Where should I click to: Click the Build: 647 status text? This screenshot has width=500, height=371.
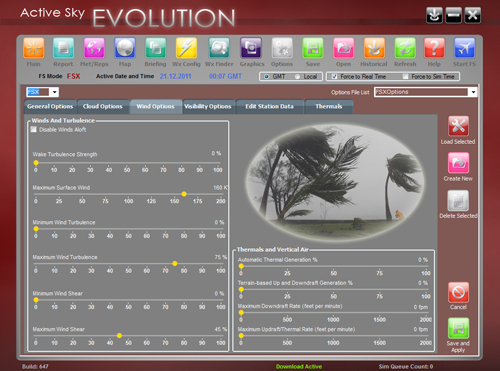click(x=35, y=367)
